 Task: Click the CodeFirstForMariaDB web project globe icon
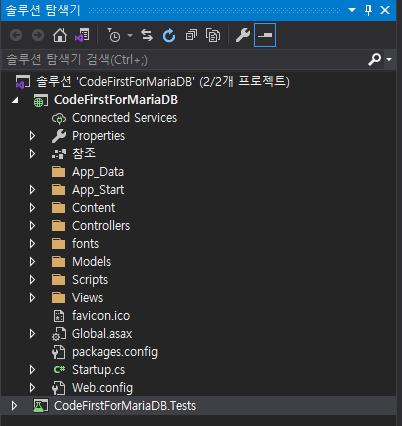[41, 100]
